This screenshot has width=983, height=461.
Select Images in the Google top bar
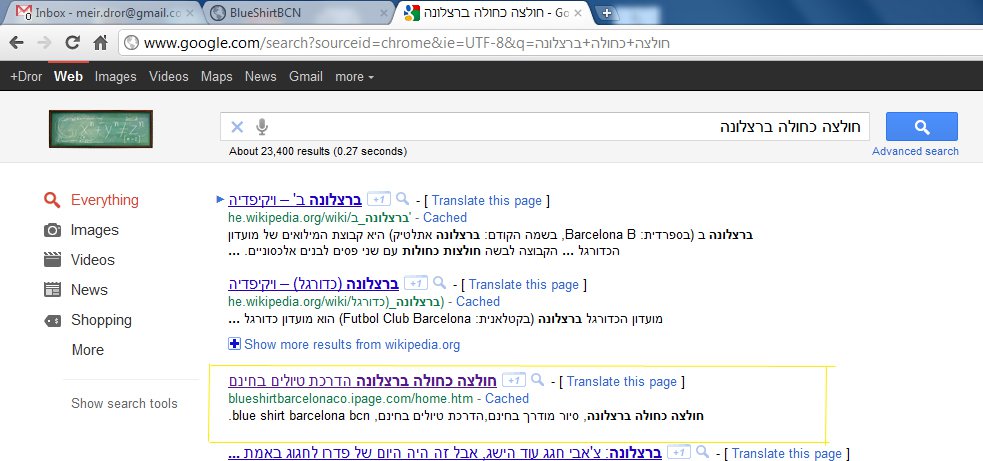[x=115, y=77]
